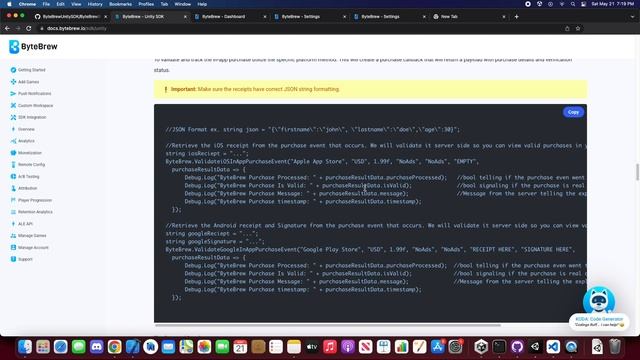Viewport: 640px width, 360px height.
Task: Click the page vertical scrollbar thumb
Action: 637,171
